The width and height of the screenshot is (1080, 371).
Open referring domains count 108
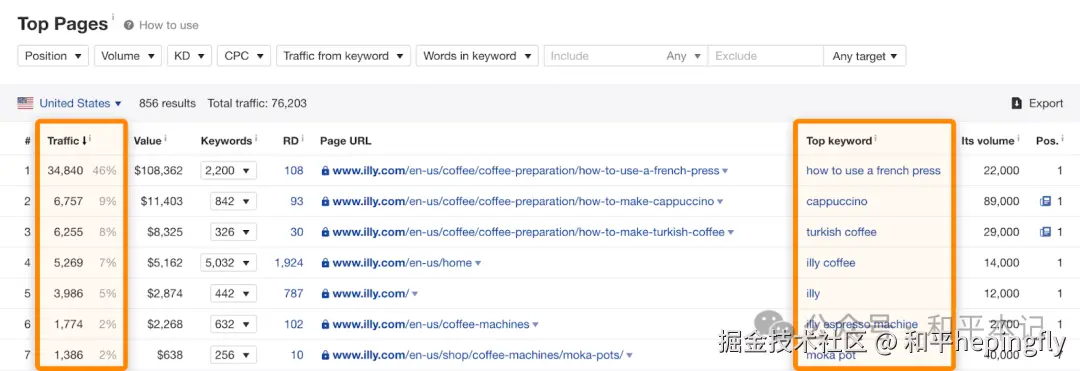(293, 170)
